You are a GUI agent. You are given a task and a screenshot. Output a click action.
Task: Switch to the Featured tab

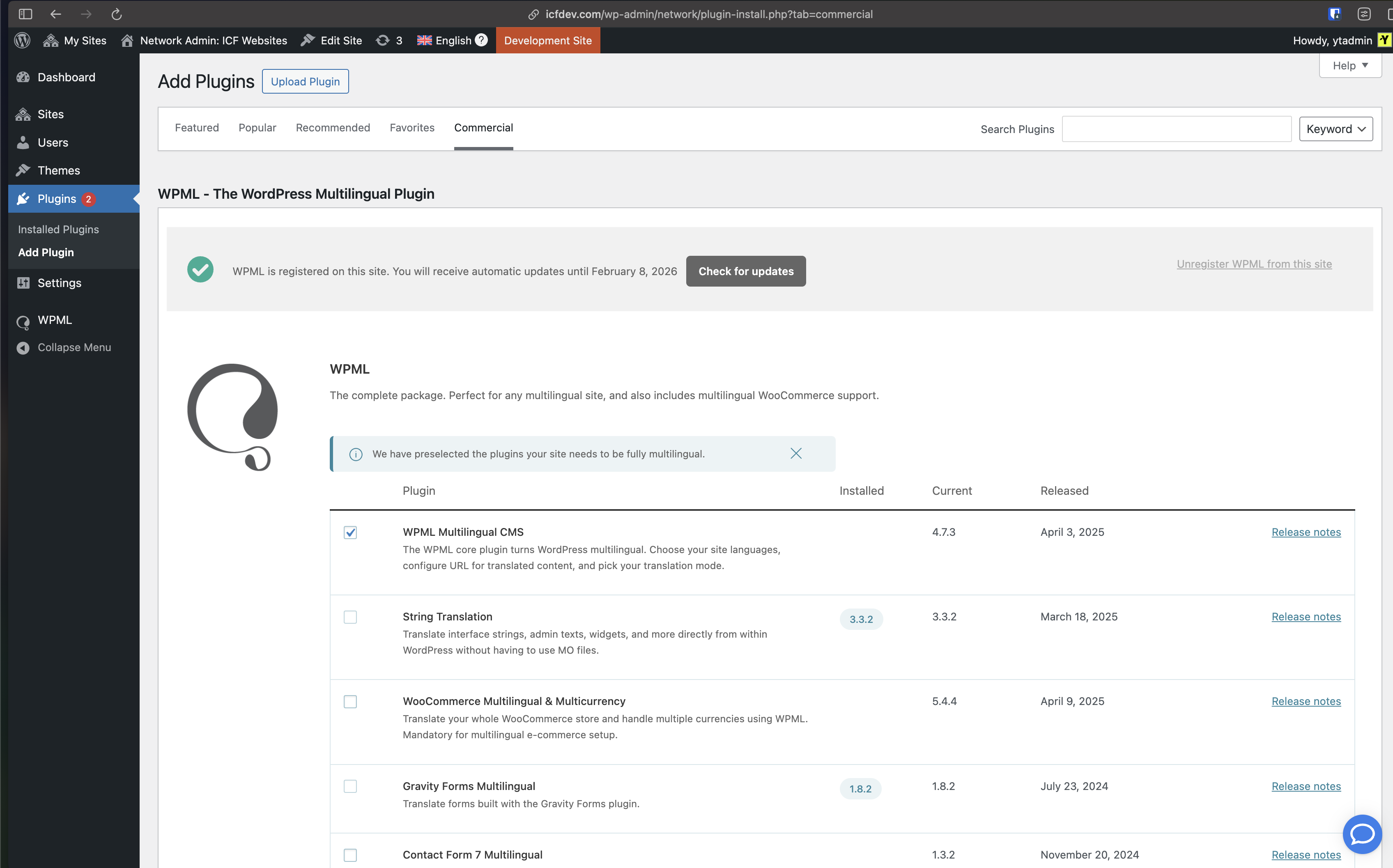click(197, 127)
